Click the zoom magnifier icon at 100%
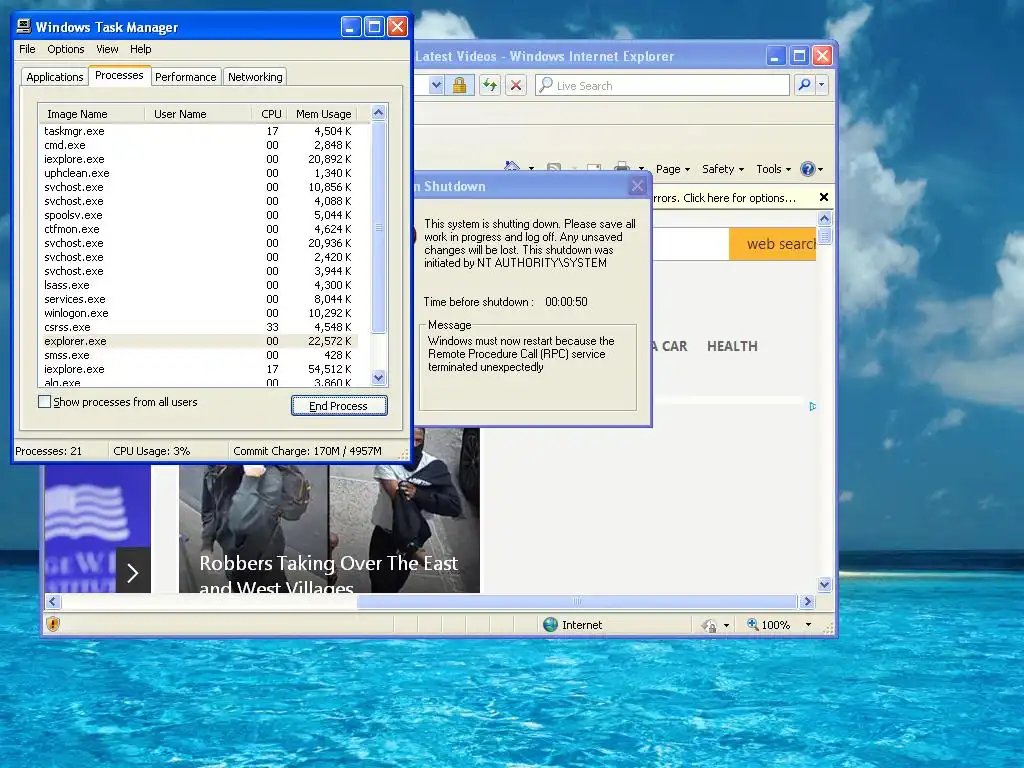This screenshot has width=1024, height=768. pos(752,624)
